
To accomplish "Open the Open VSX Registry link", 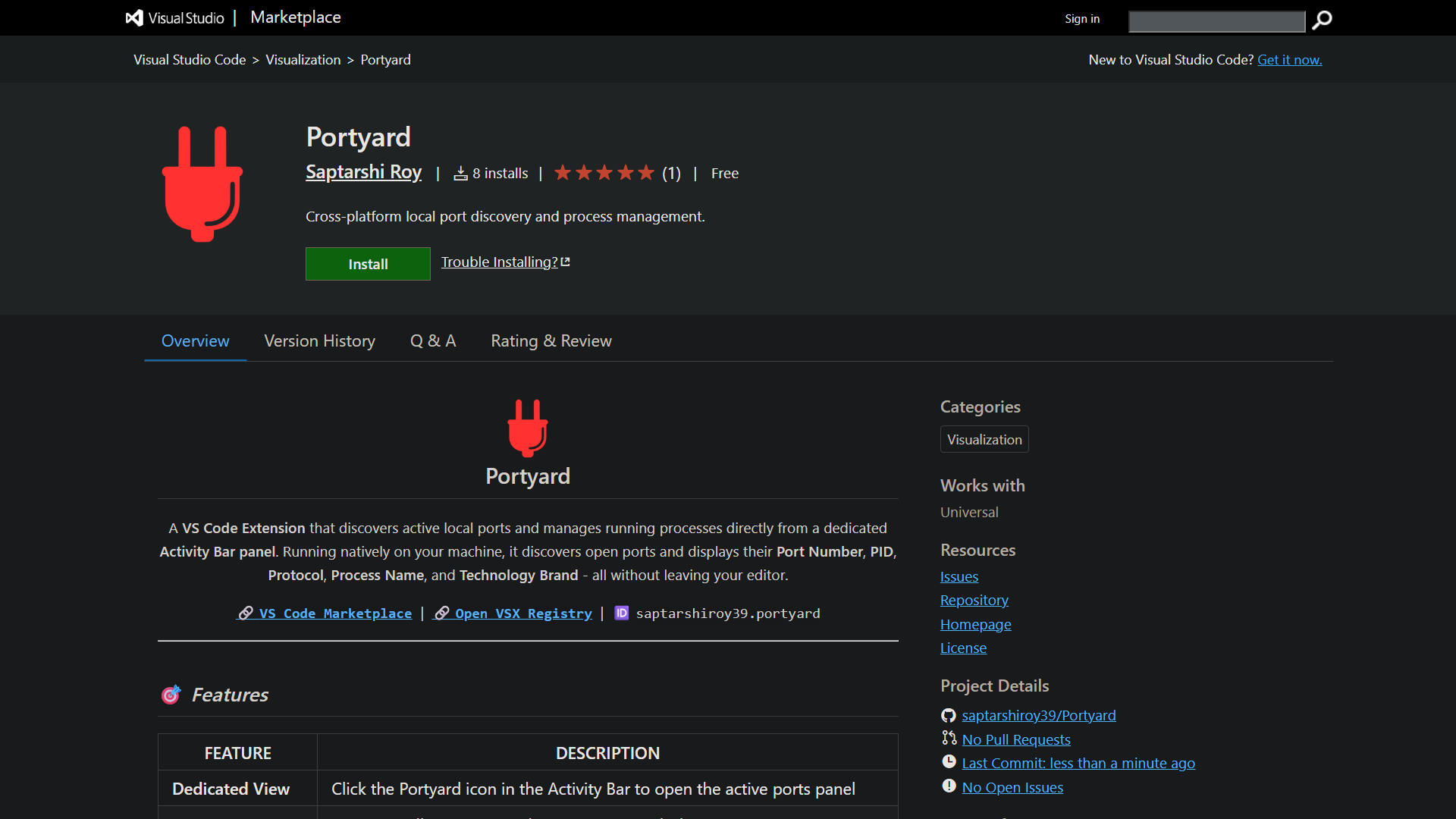I will pyautogui.click(x=512, y=613).
